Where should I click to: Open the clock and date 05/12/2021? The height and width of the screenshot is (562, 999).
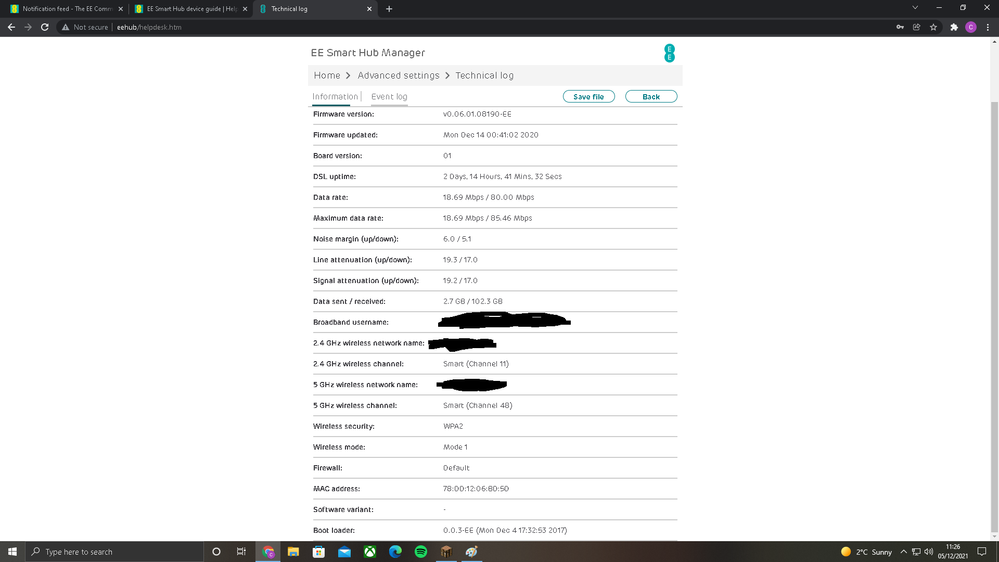click(x=952, y=552)
